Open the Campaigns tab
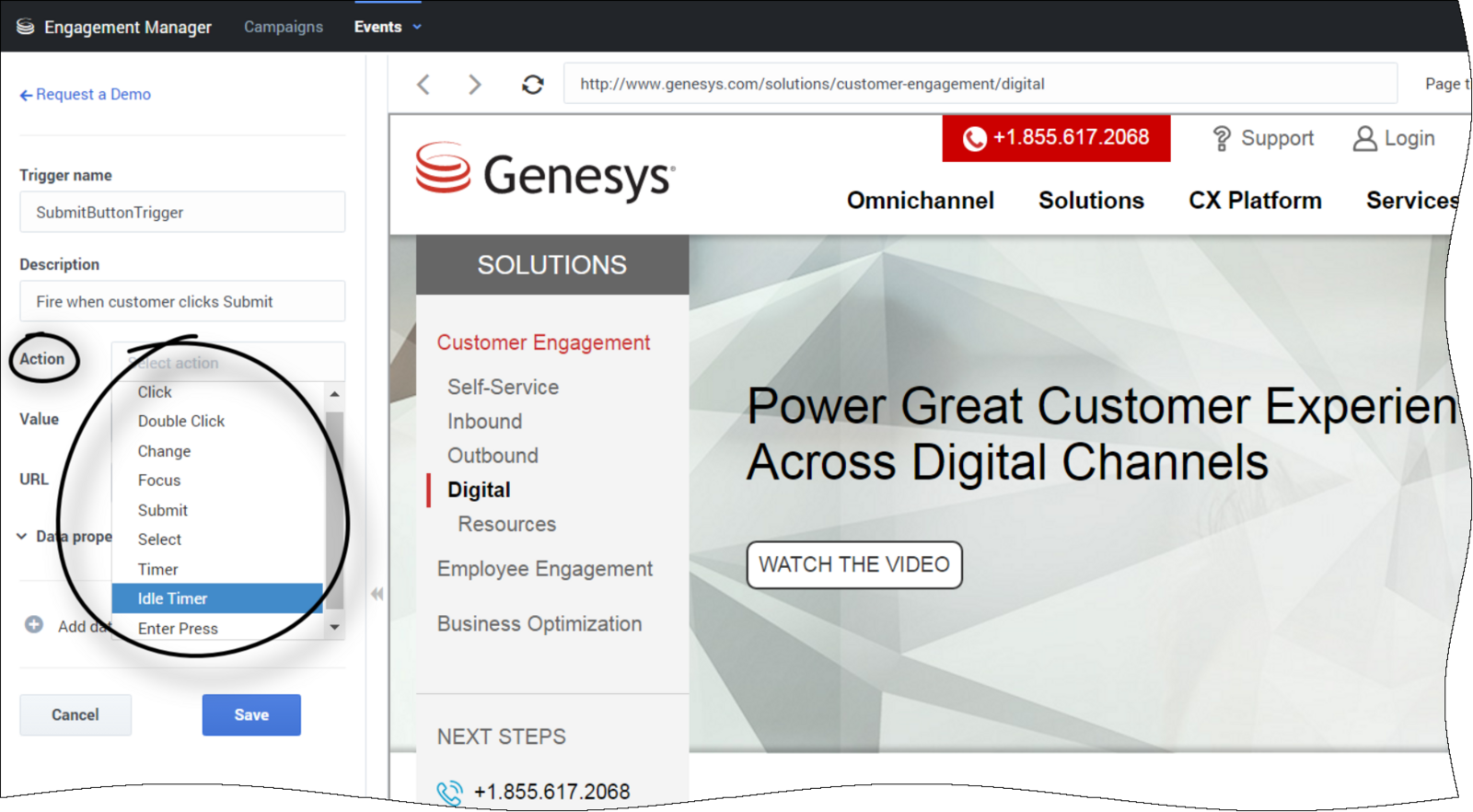 coord(284,27)
